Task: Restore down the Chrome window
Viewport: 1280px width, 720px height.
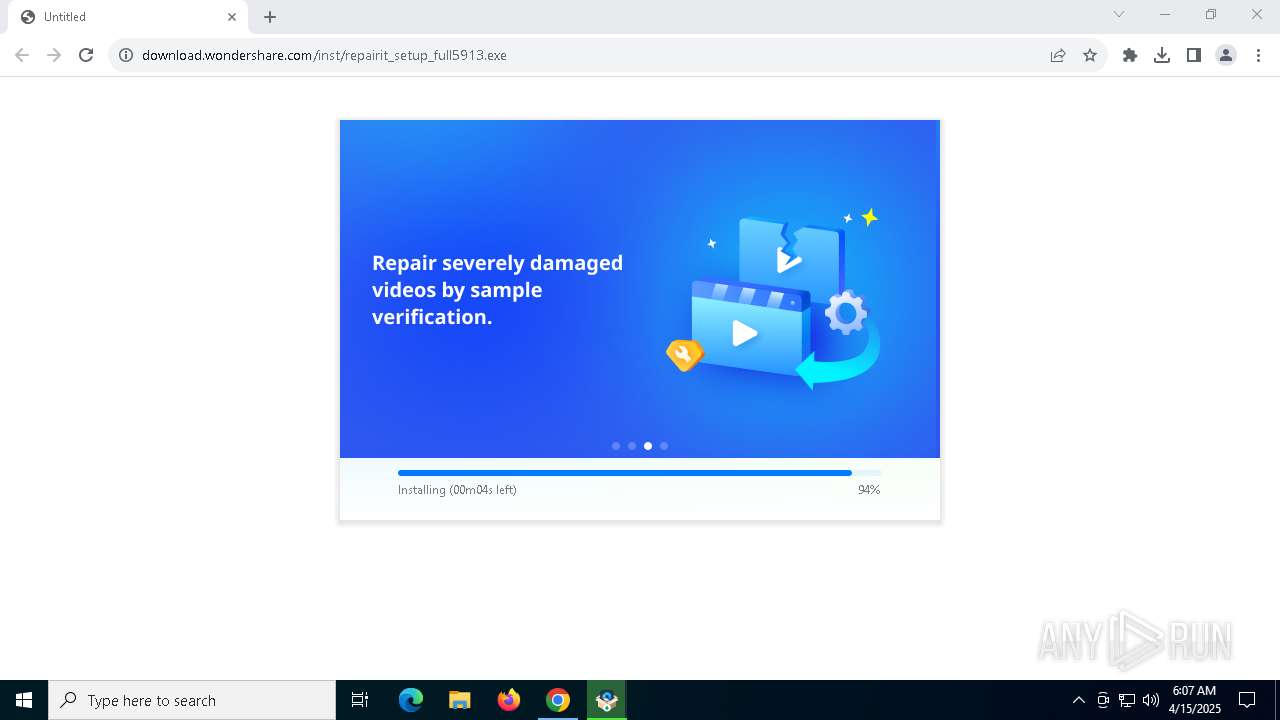Action: [1211, 14]
